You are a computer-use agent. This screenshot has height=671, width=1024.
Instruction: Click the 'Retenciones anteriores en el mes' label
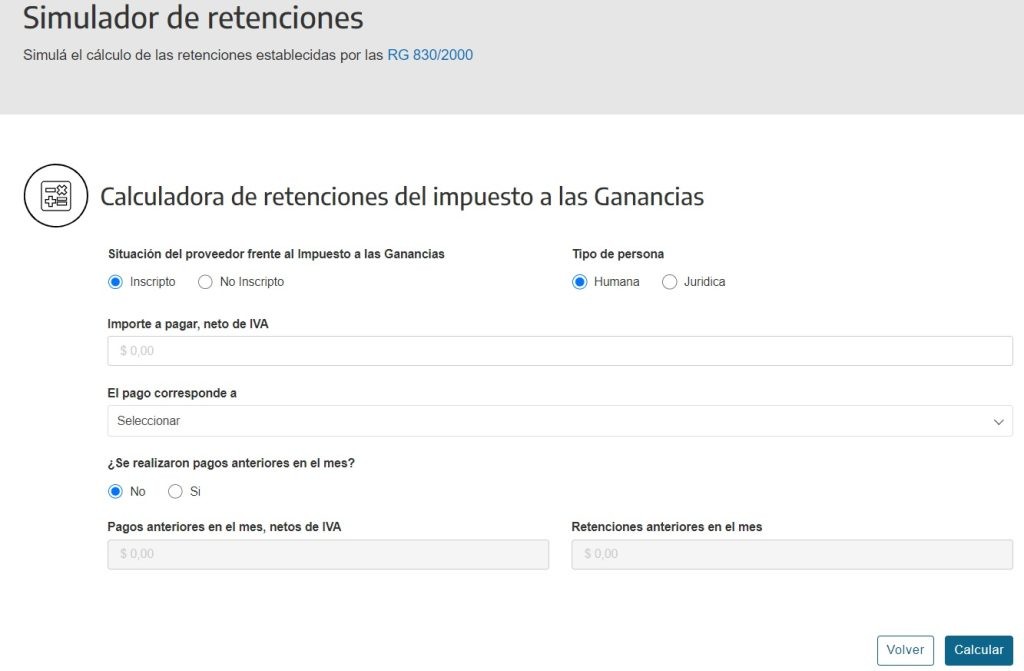pyautogui.click(x=667, y=527)
